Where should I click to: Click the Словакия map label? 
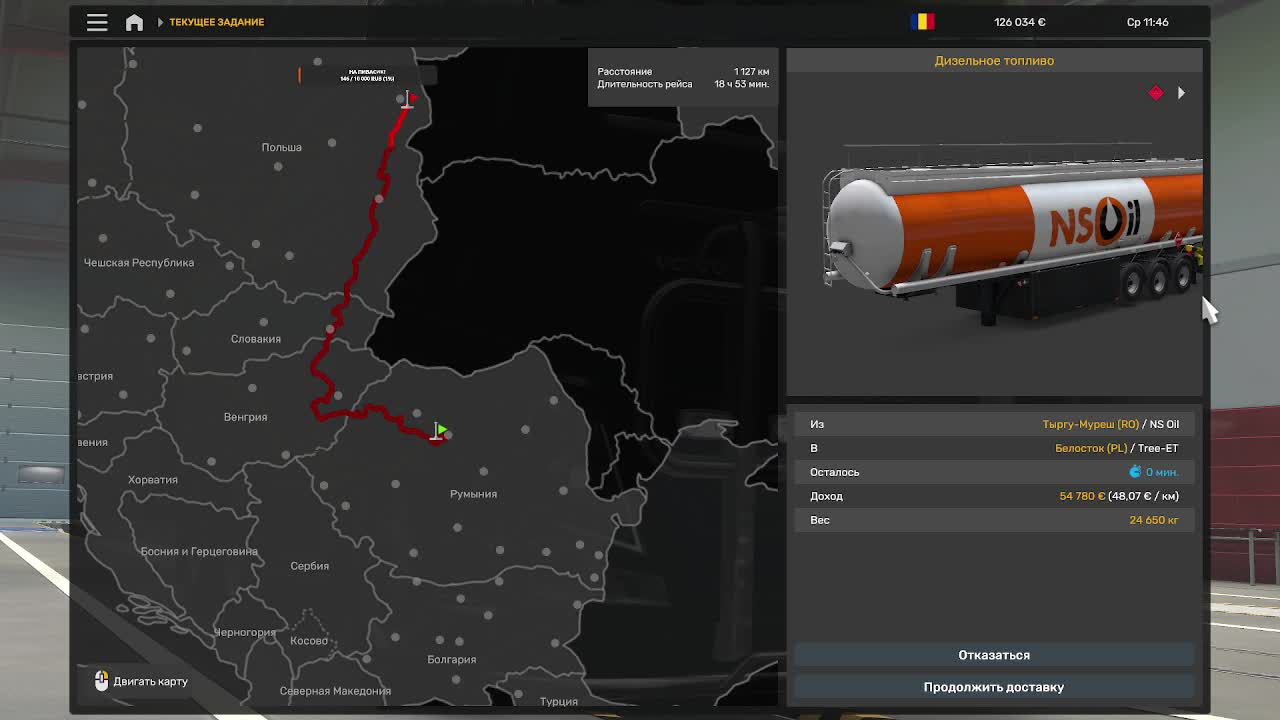pyautogui.click(x=255, y=339)
